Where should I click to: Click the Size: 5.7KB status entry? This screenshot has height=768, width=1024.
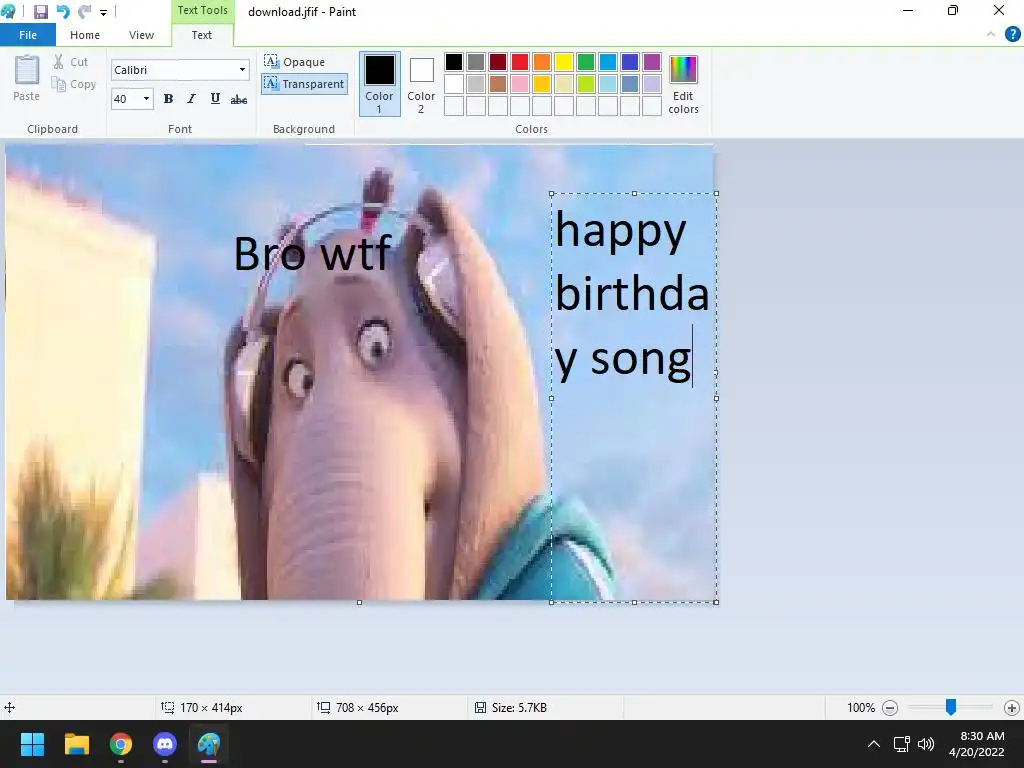coord(511,708)
